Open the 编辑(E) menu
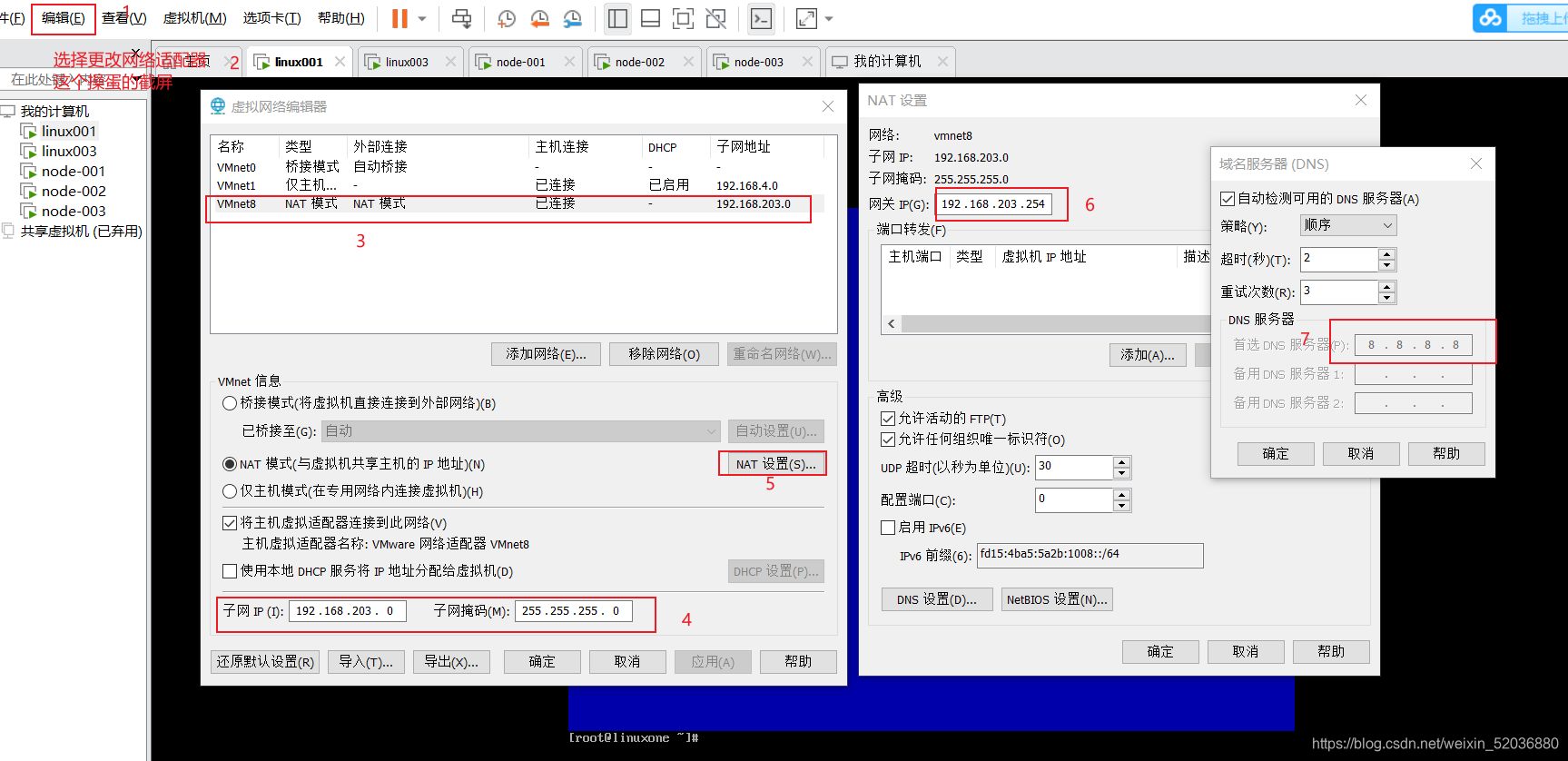 (x=63, y=18)
